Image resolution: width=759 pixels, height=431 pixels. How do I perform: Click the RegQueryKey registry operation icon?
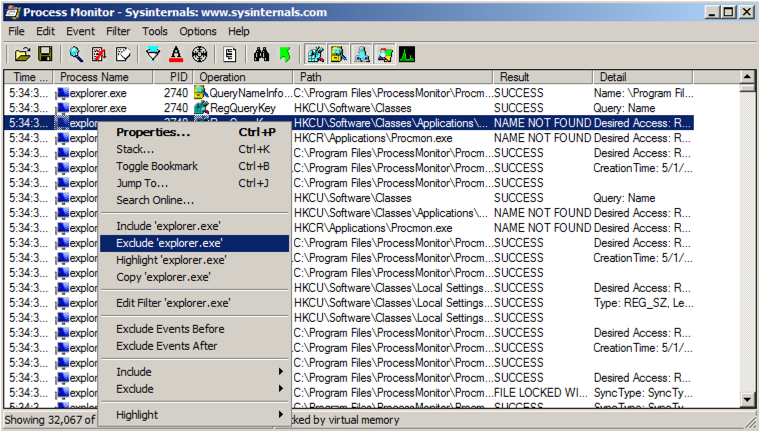point(201,108)
